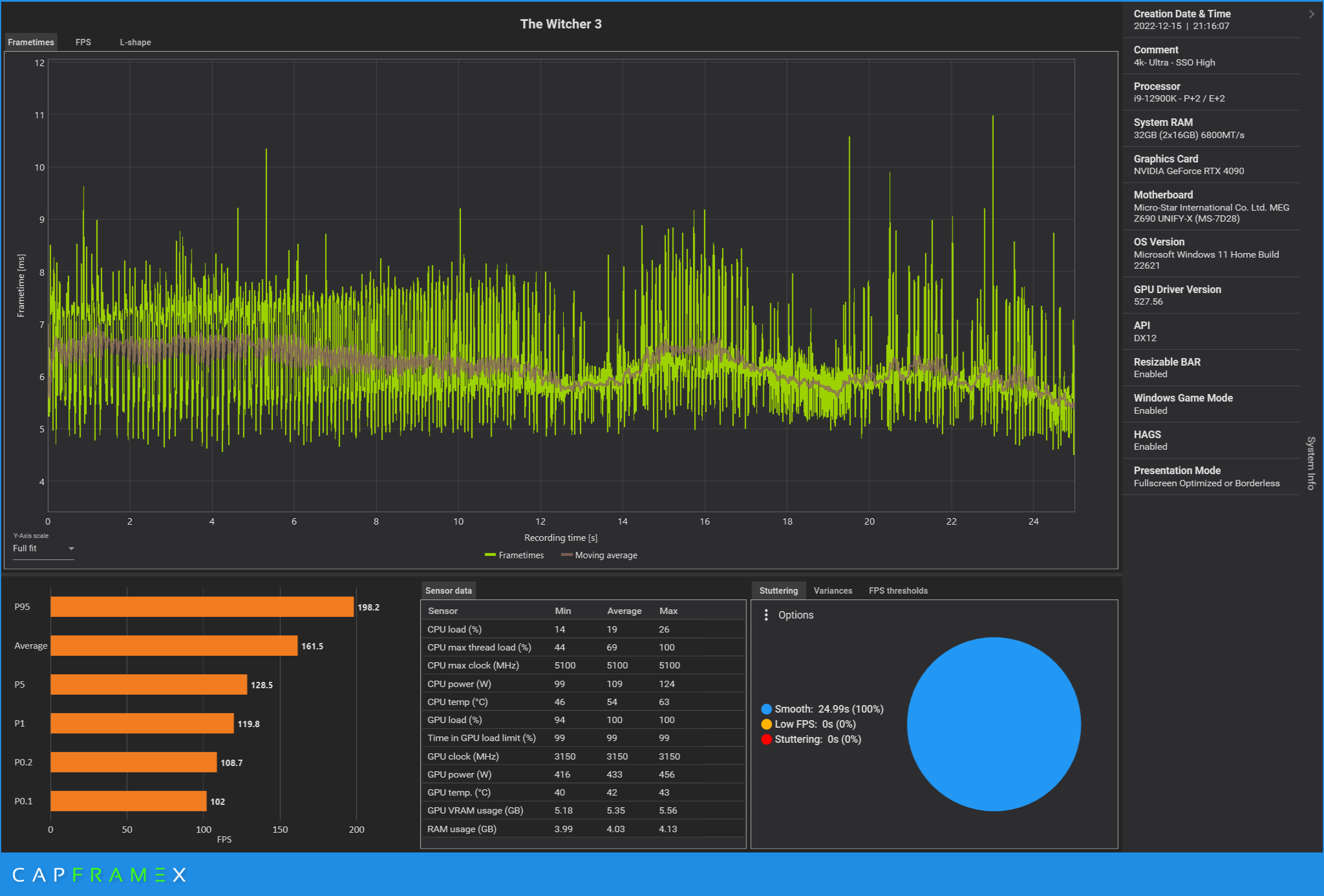
Task: Click the Graphics Card RTX 4090 entry
Action: [x=1211, y=165]
